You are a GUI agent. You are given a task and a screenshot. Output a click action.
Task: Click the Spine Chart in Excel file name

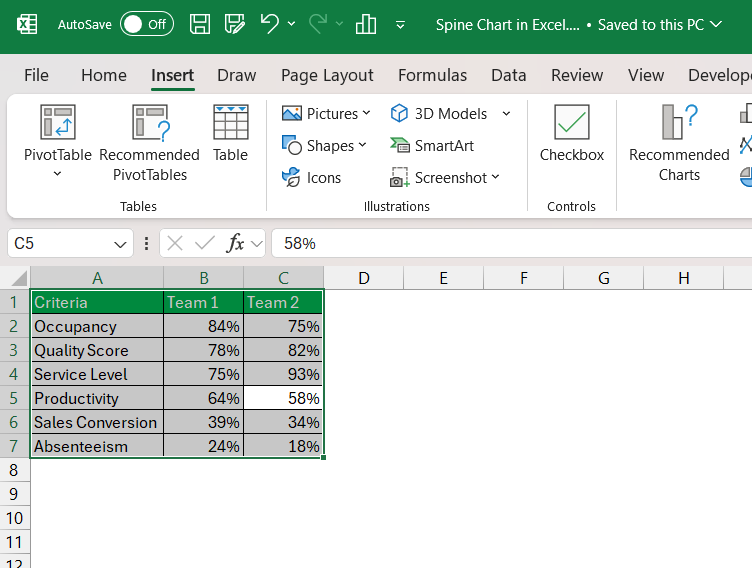[x=507, y=24]
